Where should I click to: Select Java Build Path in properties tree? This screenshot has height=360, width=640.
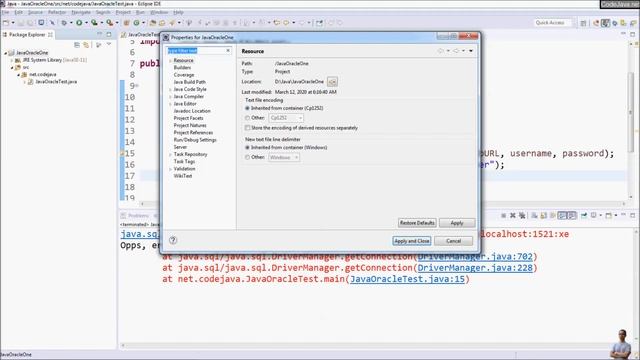(189, 82)
